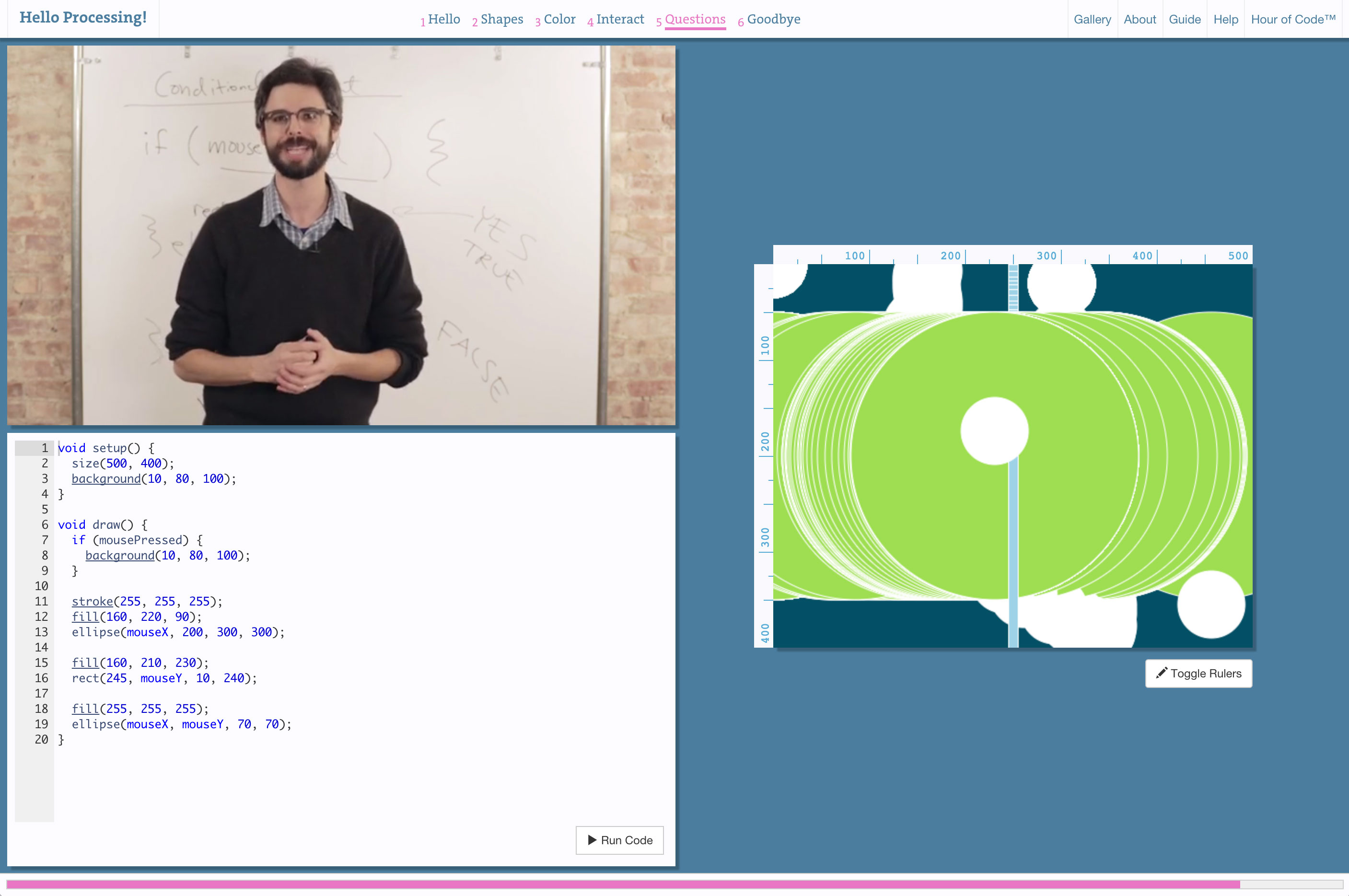Click the Help link
The image size is (1349, 896).
pos(1226,20)
